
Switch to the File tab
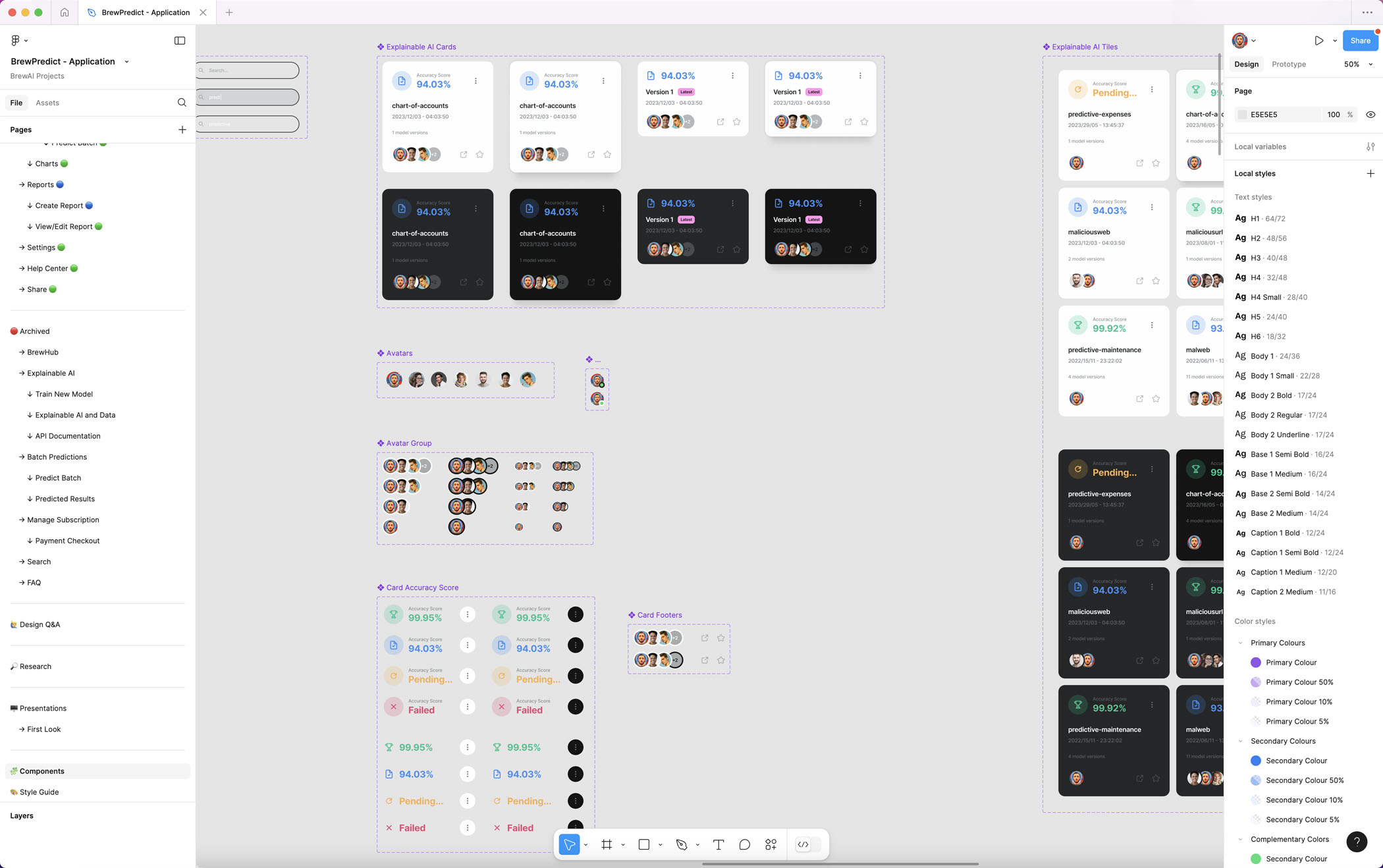(16, 103)
